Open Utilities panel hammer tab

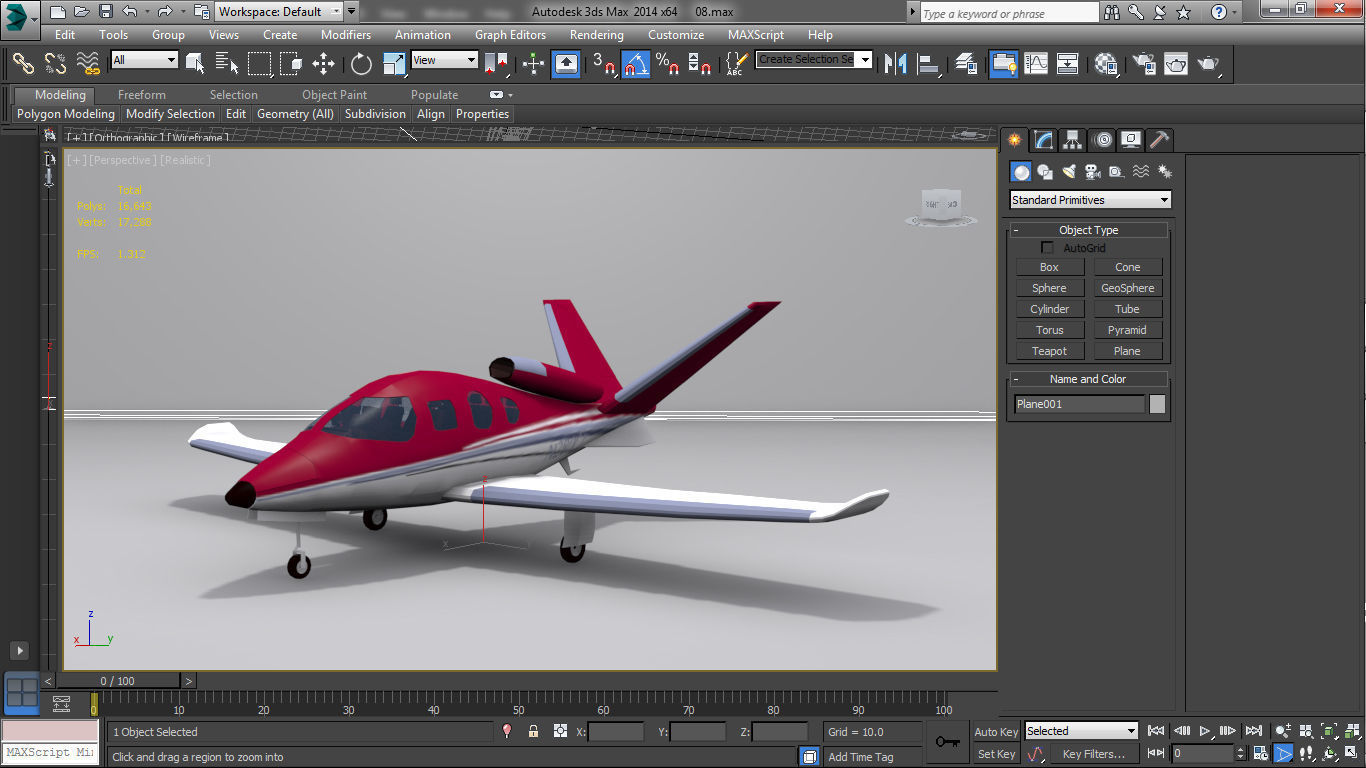click(1159, 140)
